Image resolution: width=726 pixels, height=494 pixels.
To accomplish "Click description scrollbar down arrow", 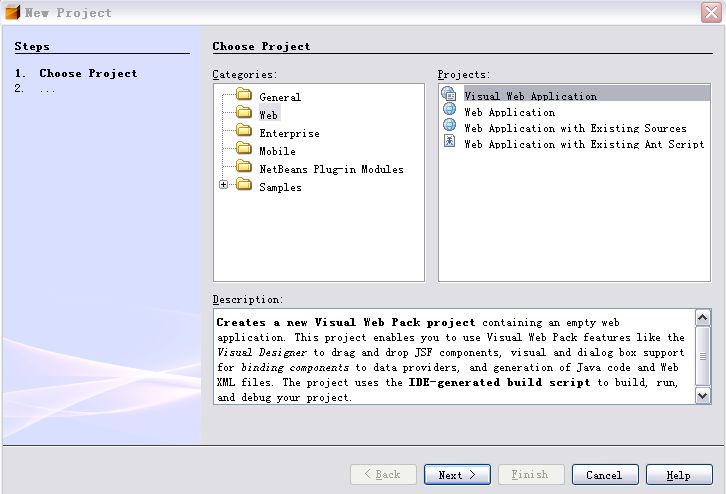I will click(702, 396).
